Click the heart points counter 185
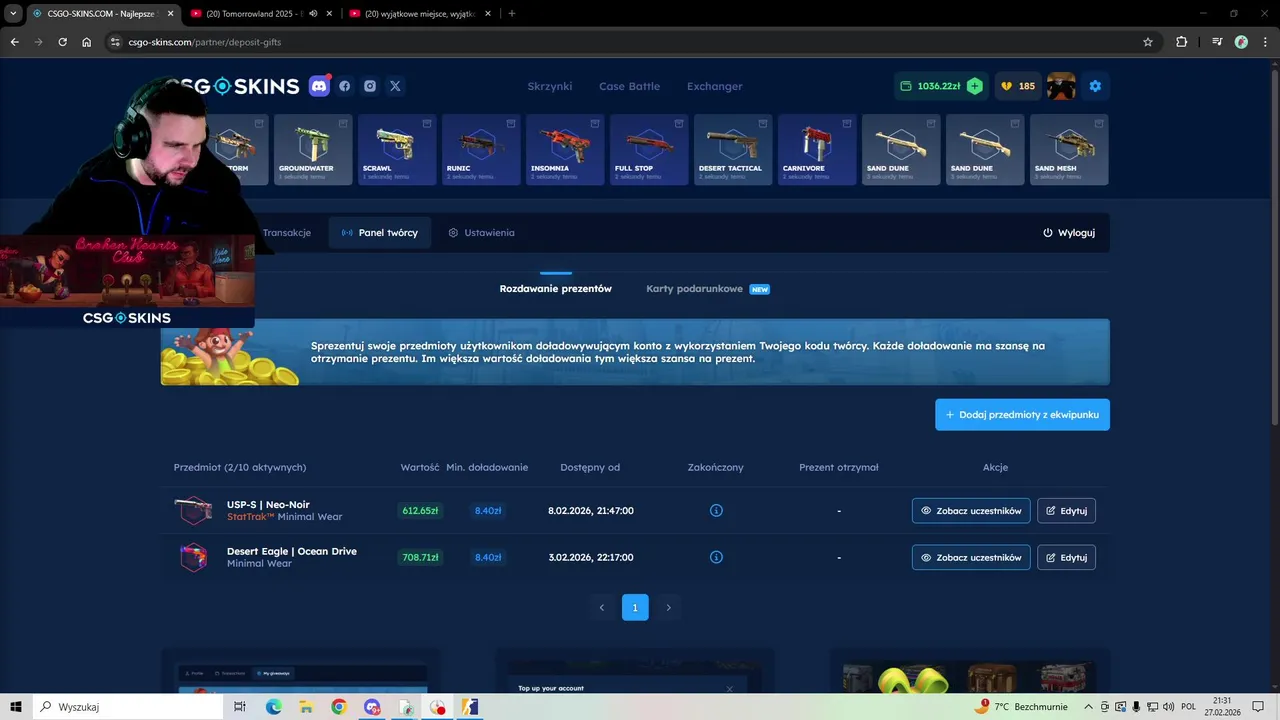Screen dimensions: 1280x720 coord(1018,86)
